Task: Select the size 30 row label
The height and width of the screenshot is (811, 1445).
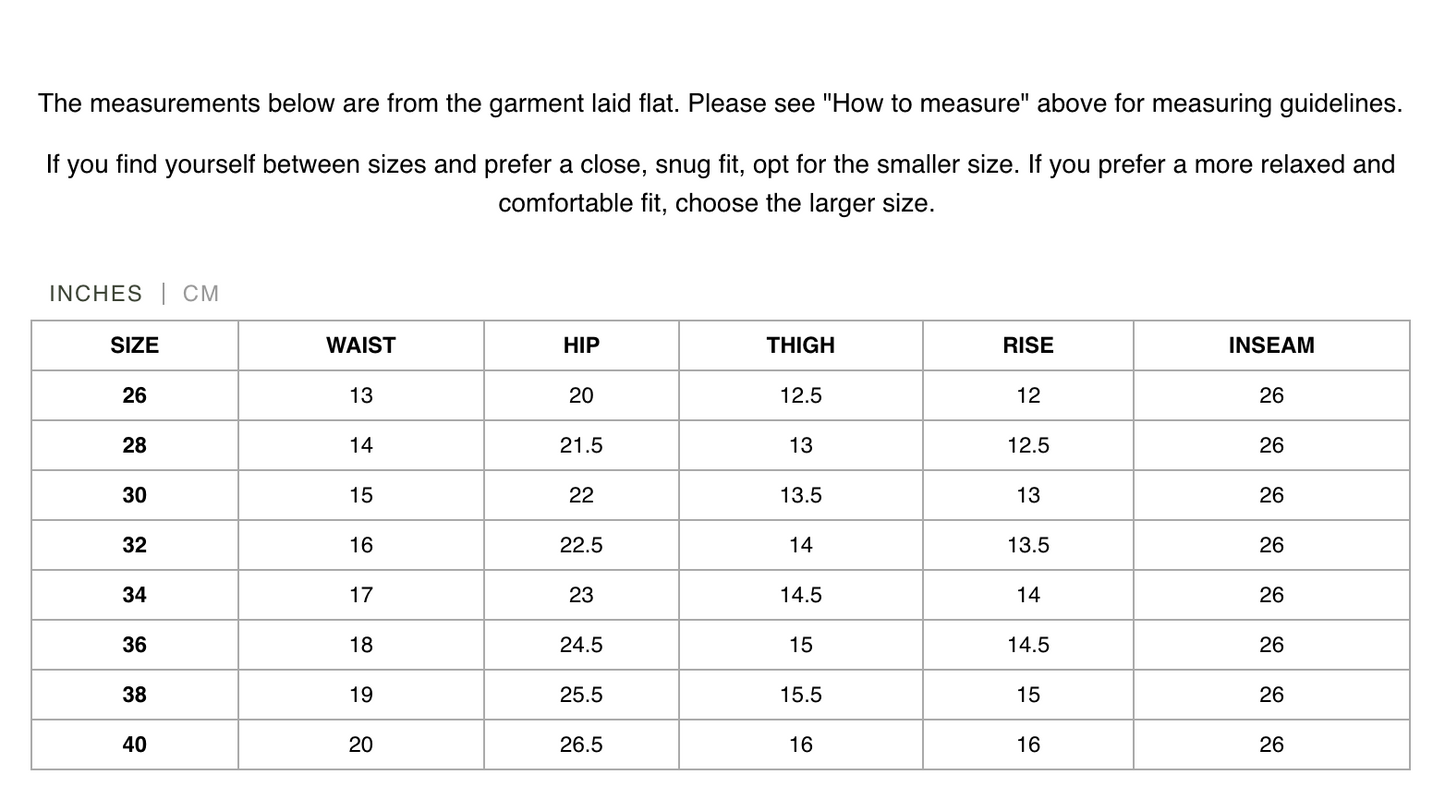Action: tap(134, 496)
